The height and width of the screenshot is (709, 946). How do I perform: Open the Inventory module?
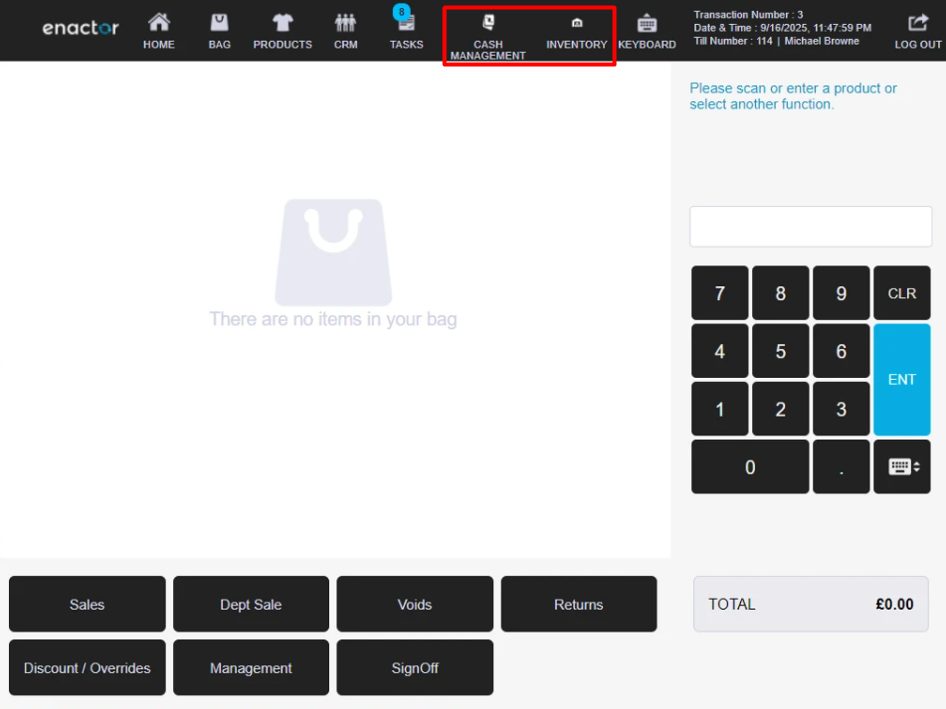coord(576,30)
